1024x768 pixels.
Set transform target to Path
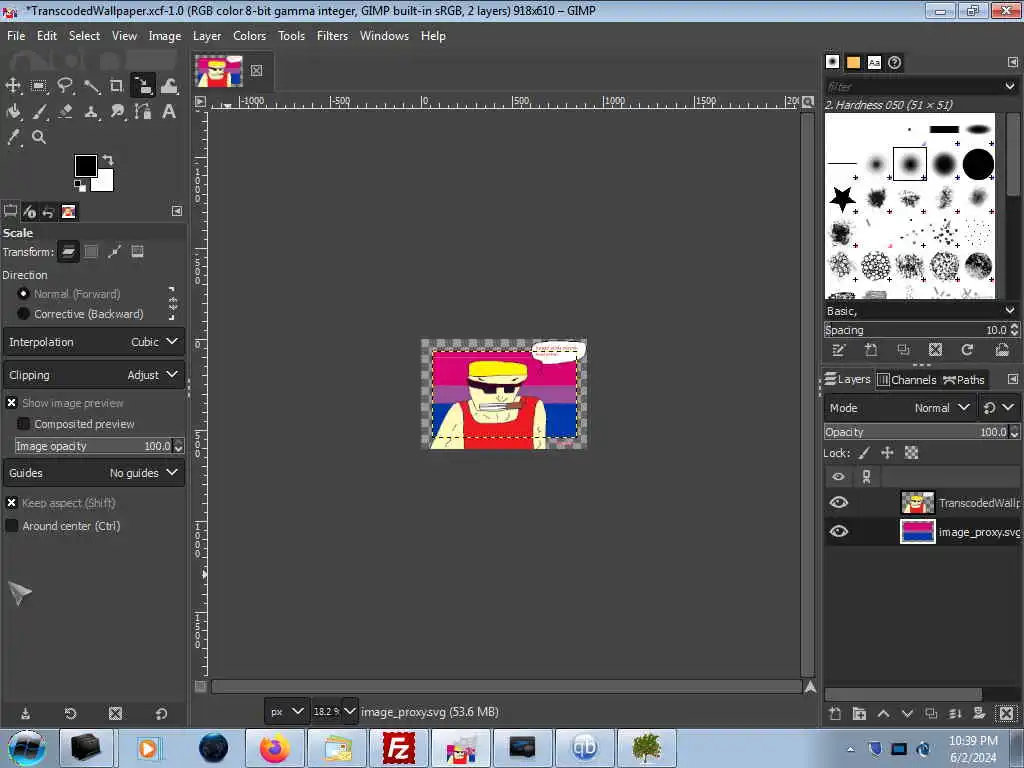(114, 252)
